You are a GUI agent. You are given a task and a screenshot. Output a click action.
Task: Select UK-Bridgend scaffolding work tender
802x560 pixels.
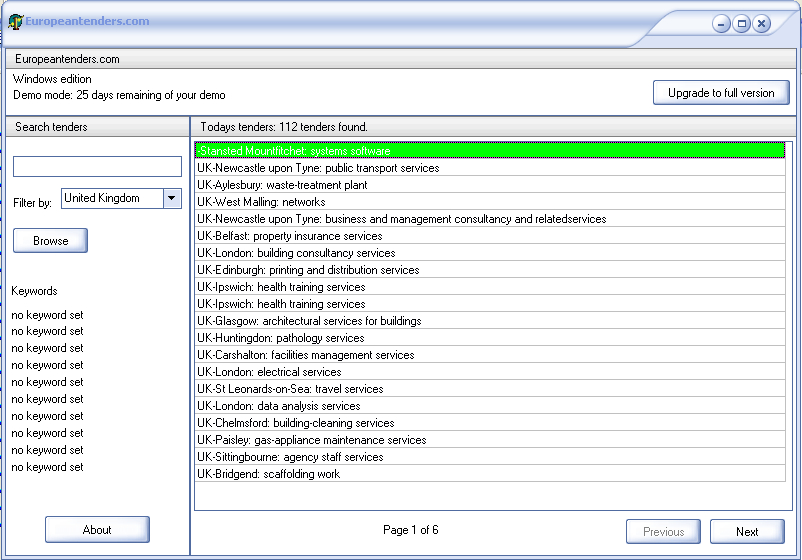490,474
